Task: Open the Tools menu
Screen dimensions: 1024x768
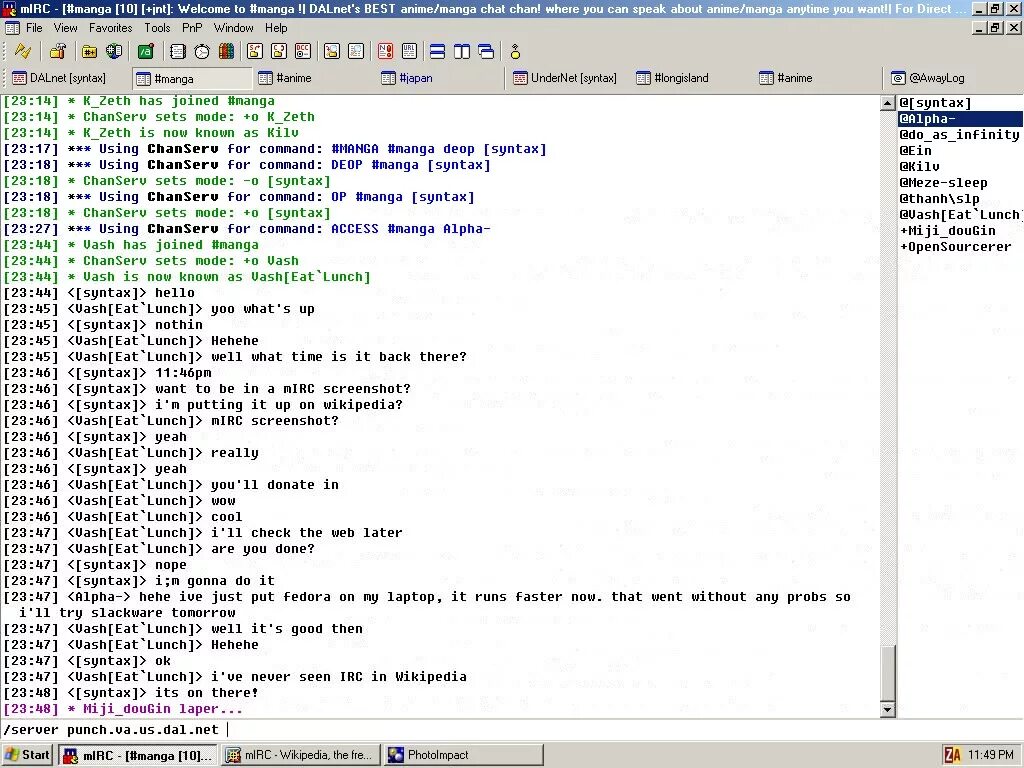Action: click(x=157, y=28)
